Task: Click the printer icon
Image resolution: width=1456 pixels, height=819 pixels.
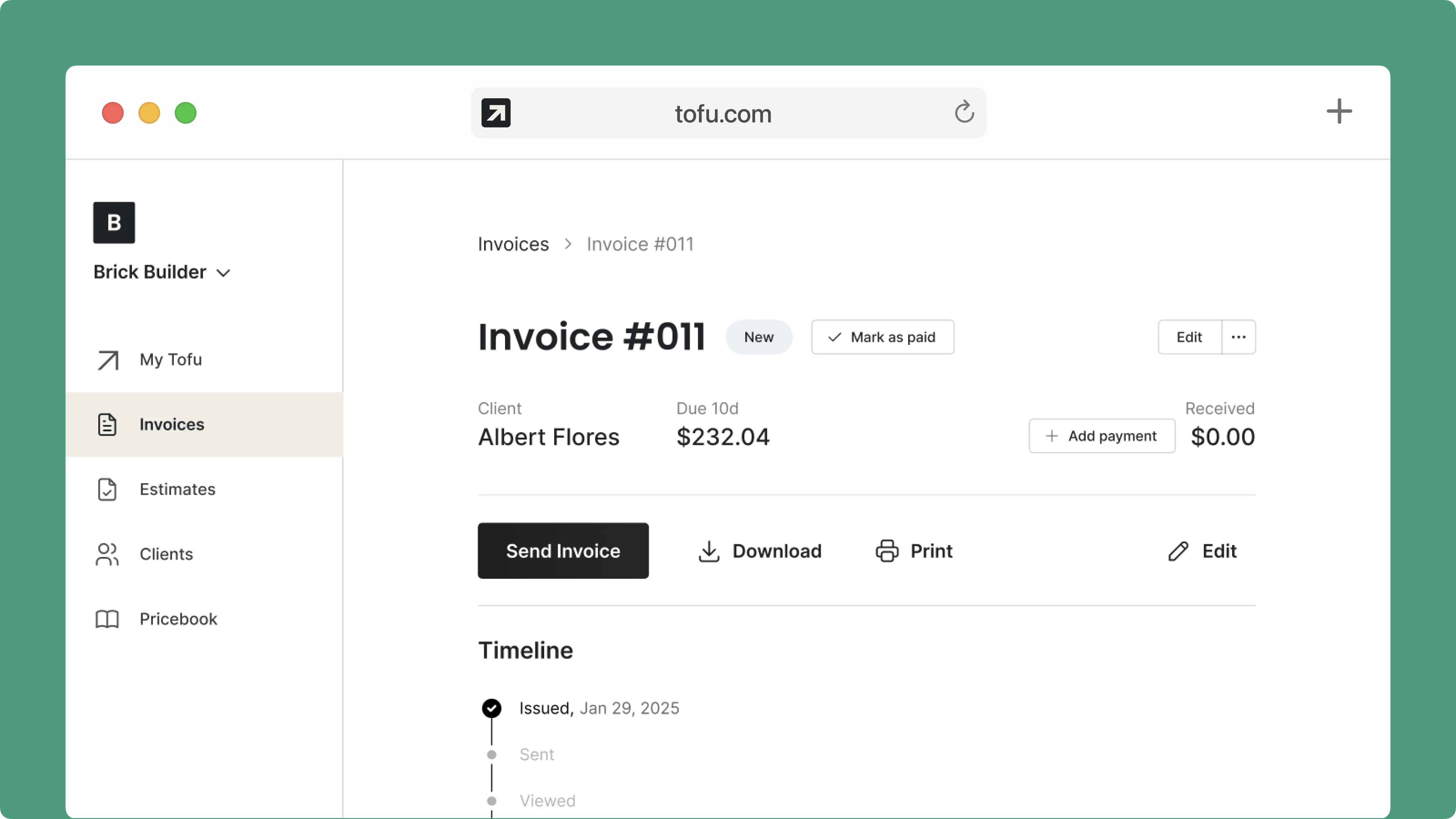Action: (887, 551)
